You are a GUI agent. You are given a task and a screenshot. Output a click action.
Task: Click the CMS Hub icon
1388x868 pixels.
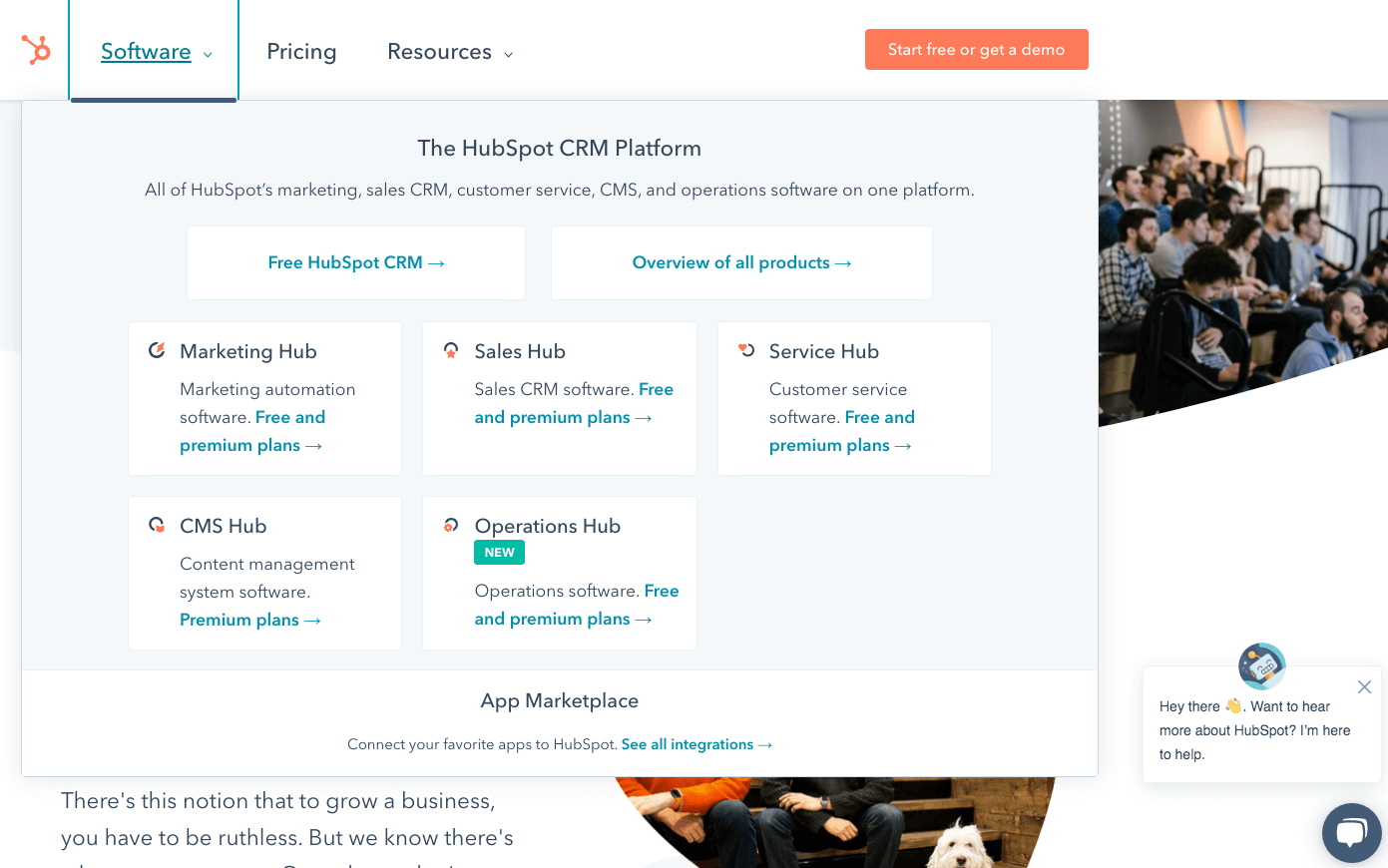tap(157, 525)
